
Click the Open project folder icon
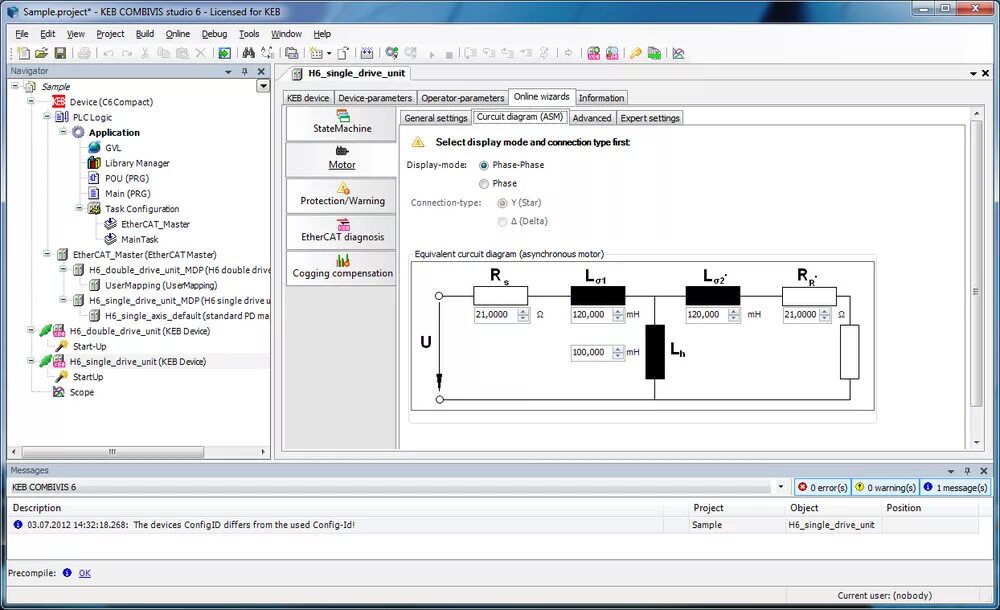point(41,53)
